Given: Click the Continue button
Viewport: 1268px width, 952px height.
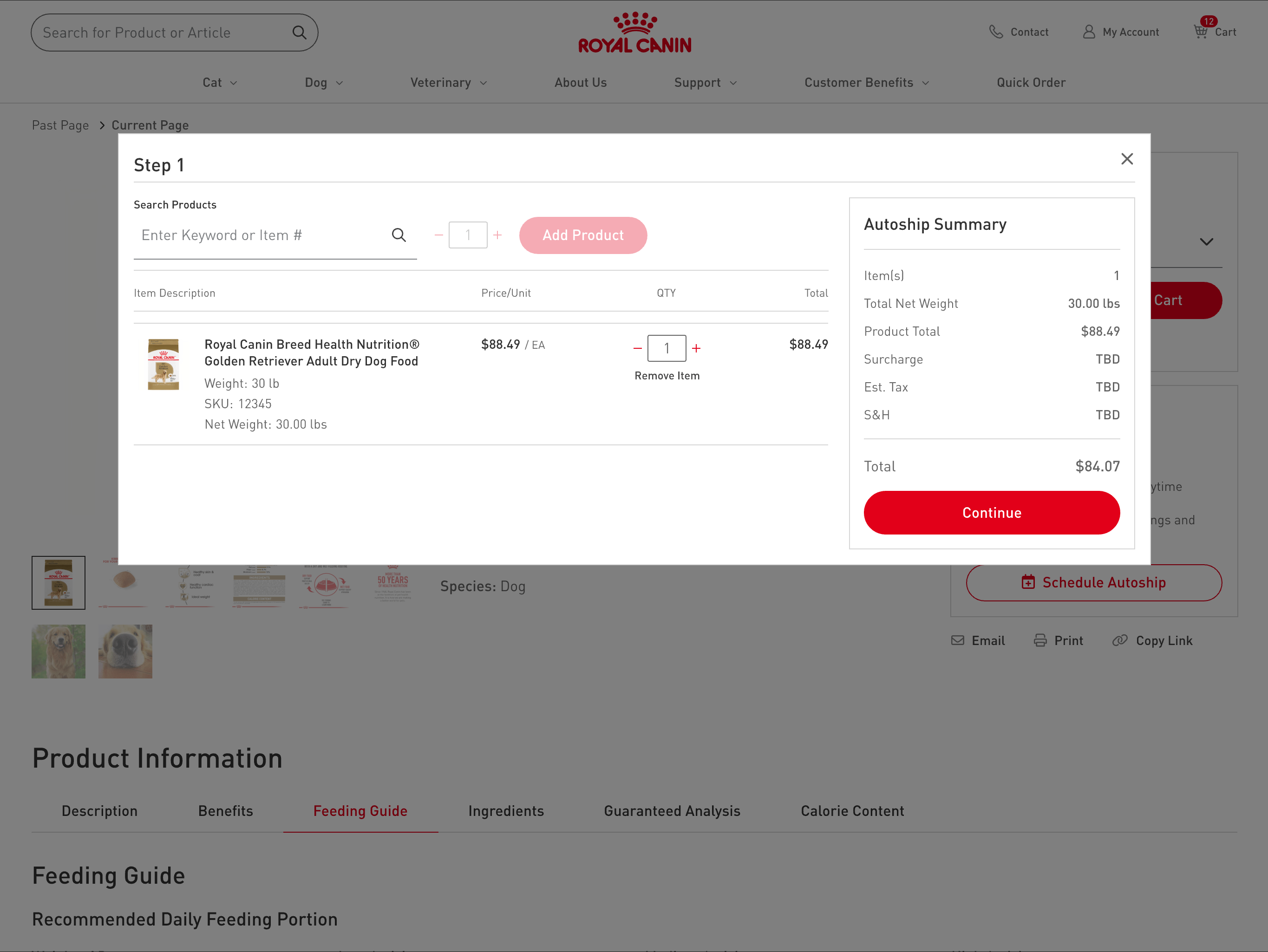Looking at the screenshot, I should click(x=991, y=512).
